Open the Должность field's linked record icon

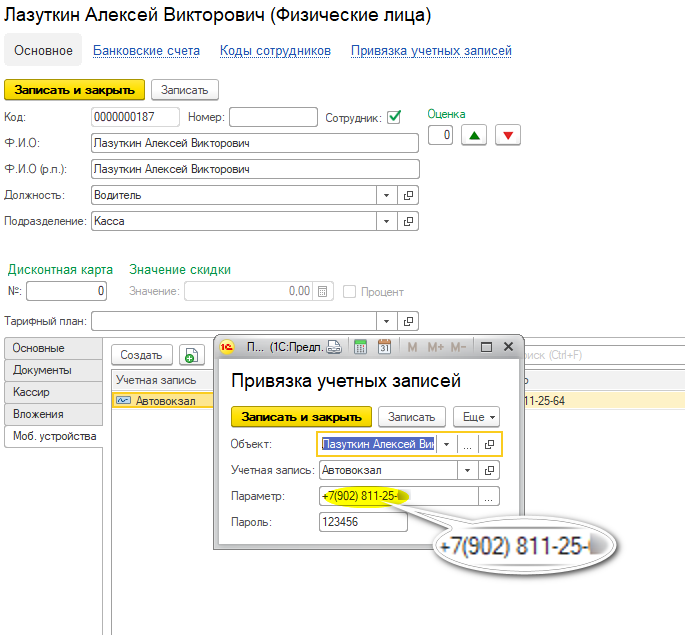click(x=408, y=195)
